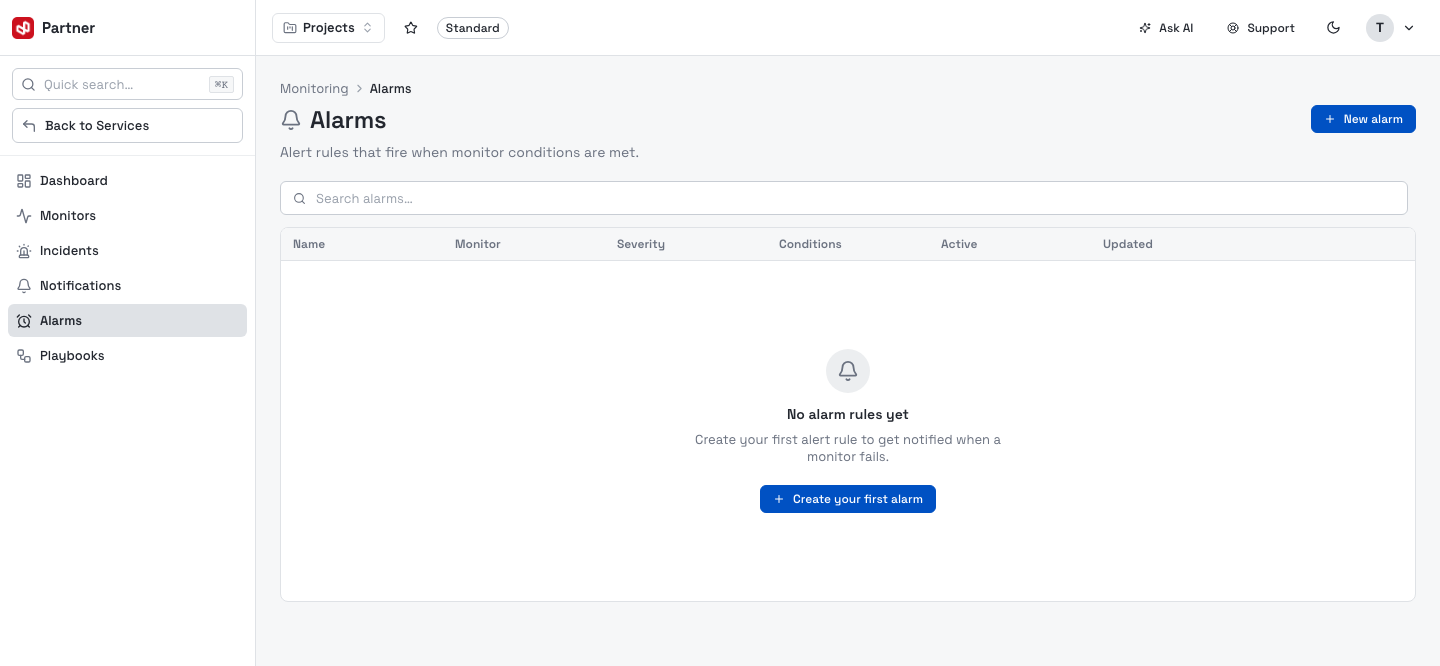This screenshot has width=1440, height=666.
Task: Click the Standard plan badge
Action: click(x=473, y=28)
